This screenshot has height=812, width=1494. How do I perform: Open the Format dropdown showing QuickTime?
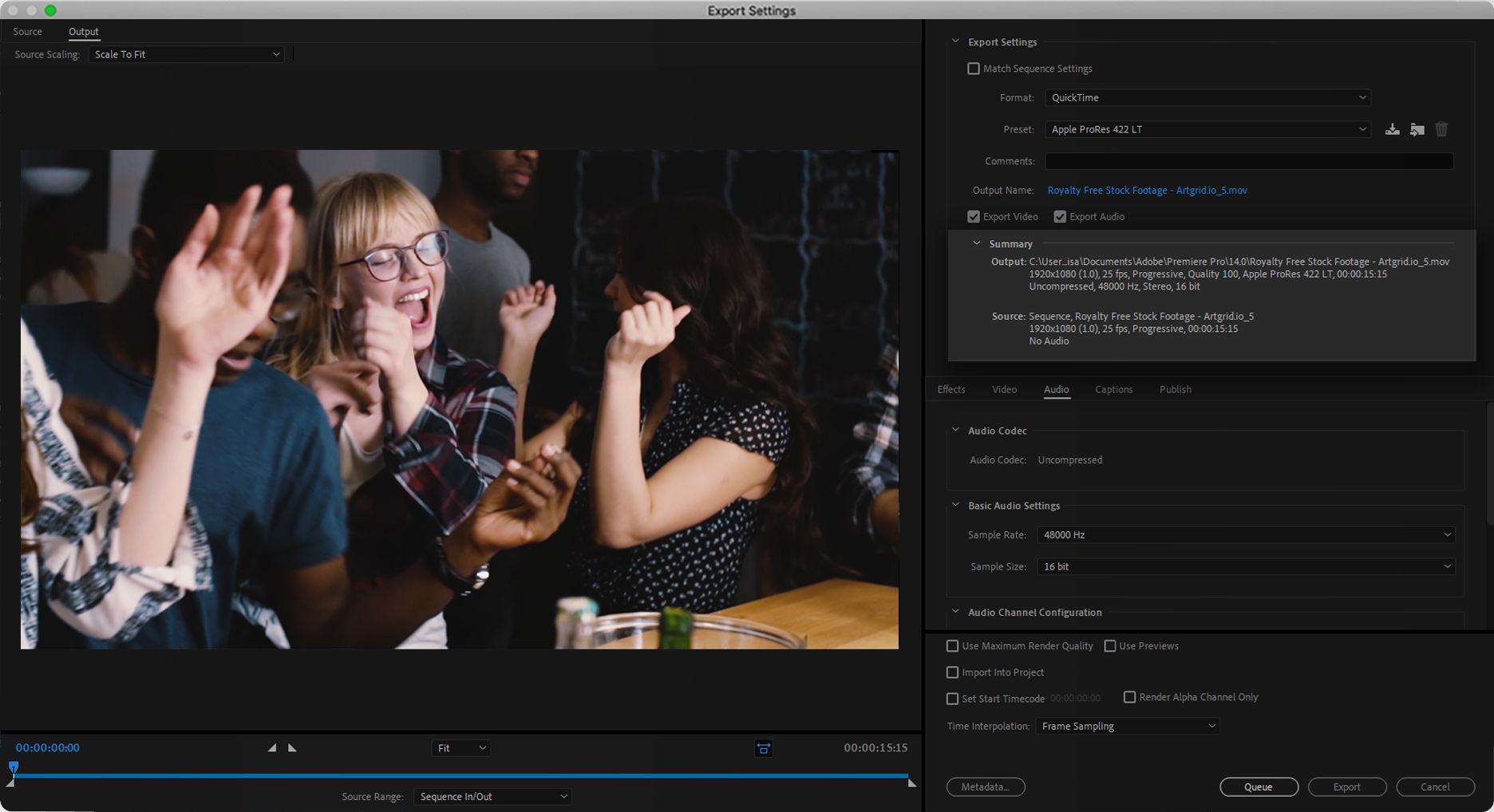pos(1207,97)
